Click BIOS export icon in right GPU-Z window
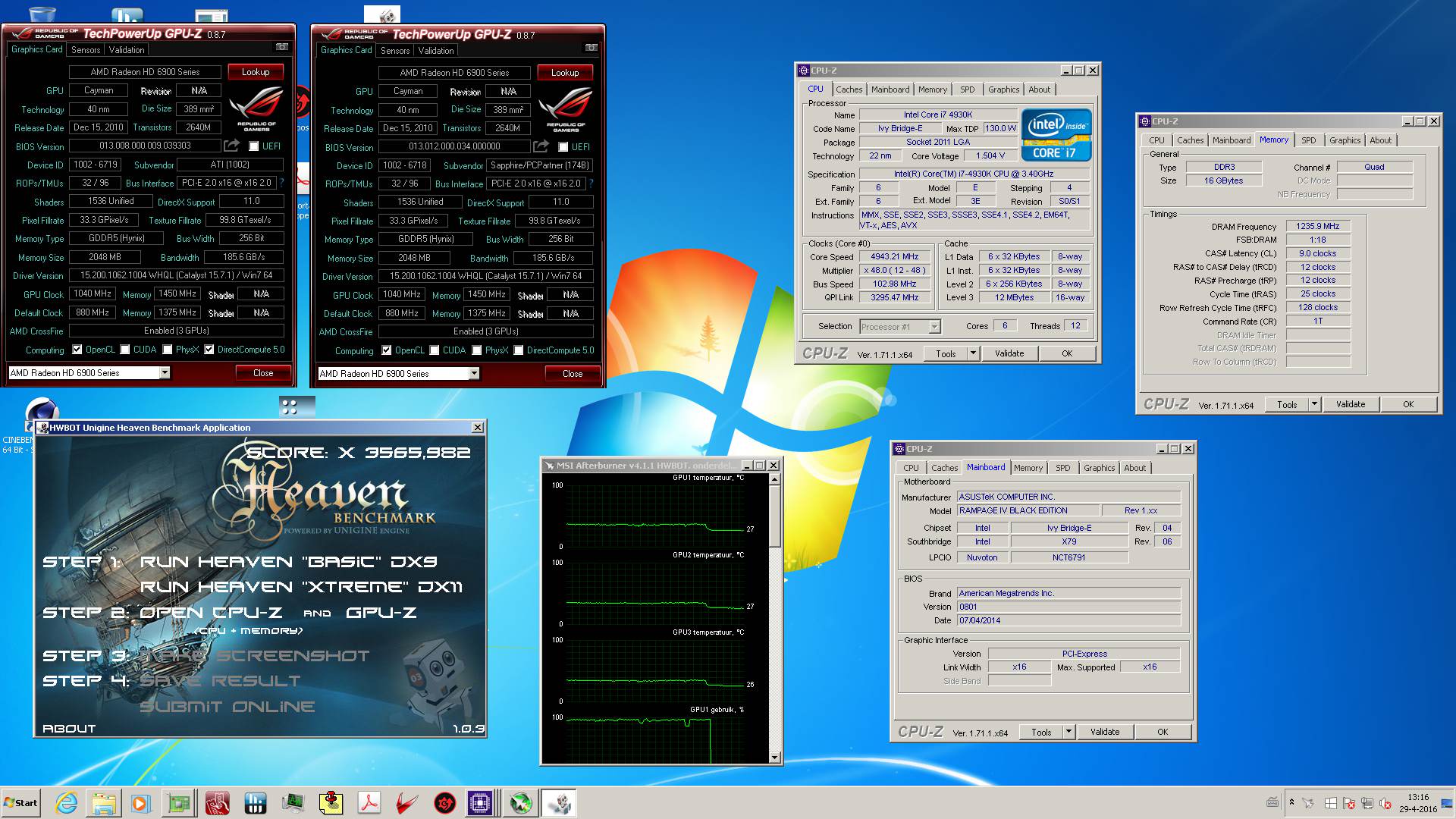1456x819 pixels. 541,146
